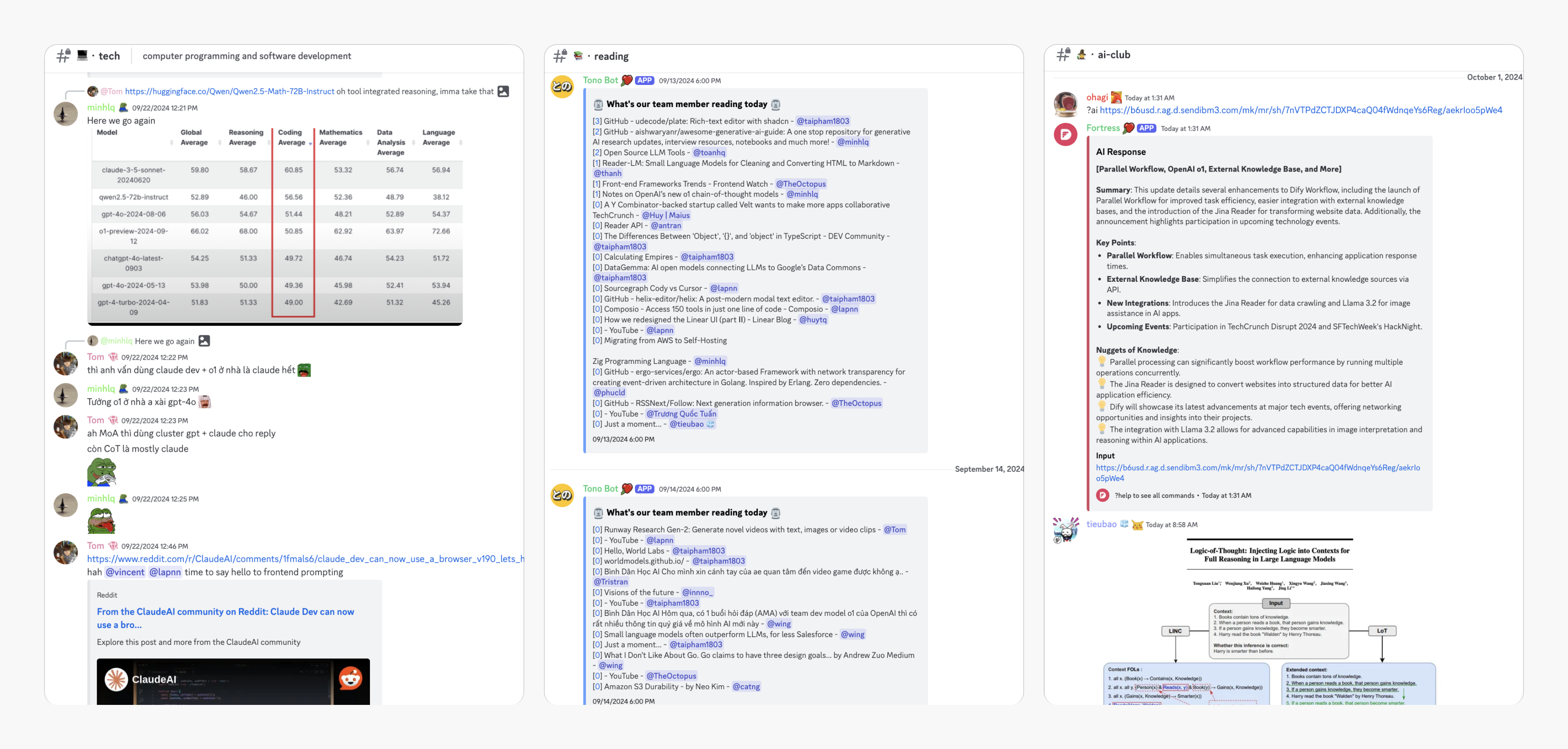Open minhlq's angry pepe sticker at 12:25 PM

pyautogui.click(x=102, y=521)
